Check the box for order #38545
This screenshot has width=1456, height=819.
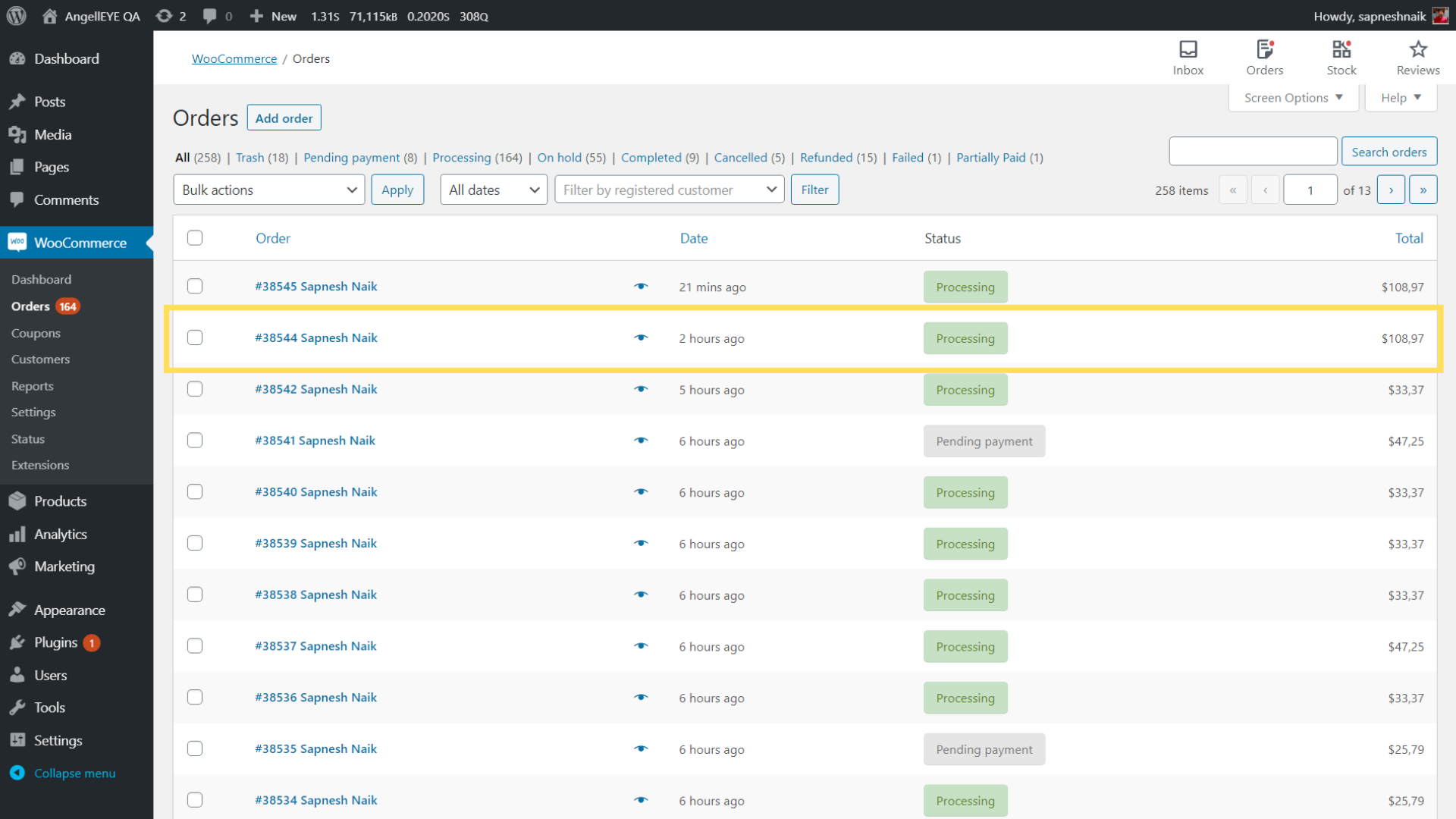195,287
